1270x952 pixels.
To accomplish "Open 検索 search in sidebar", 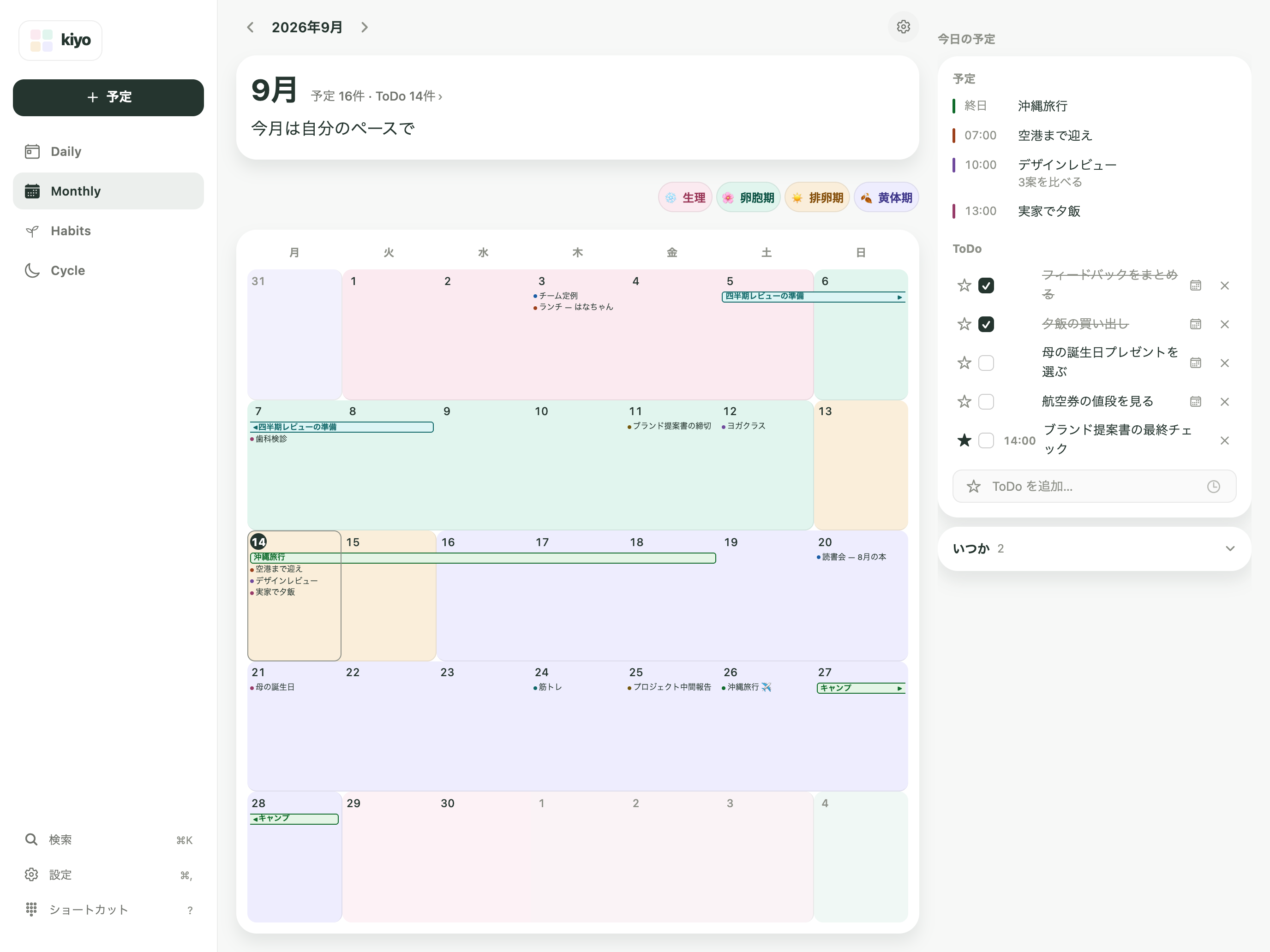I will pyautogui.click(x=108, y=839).
